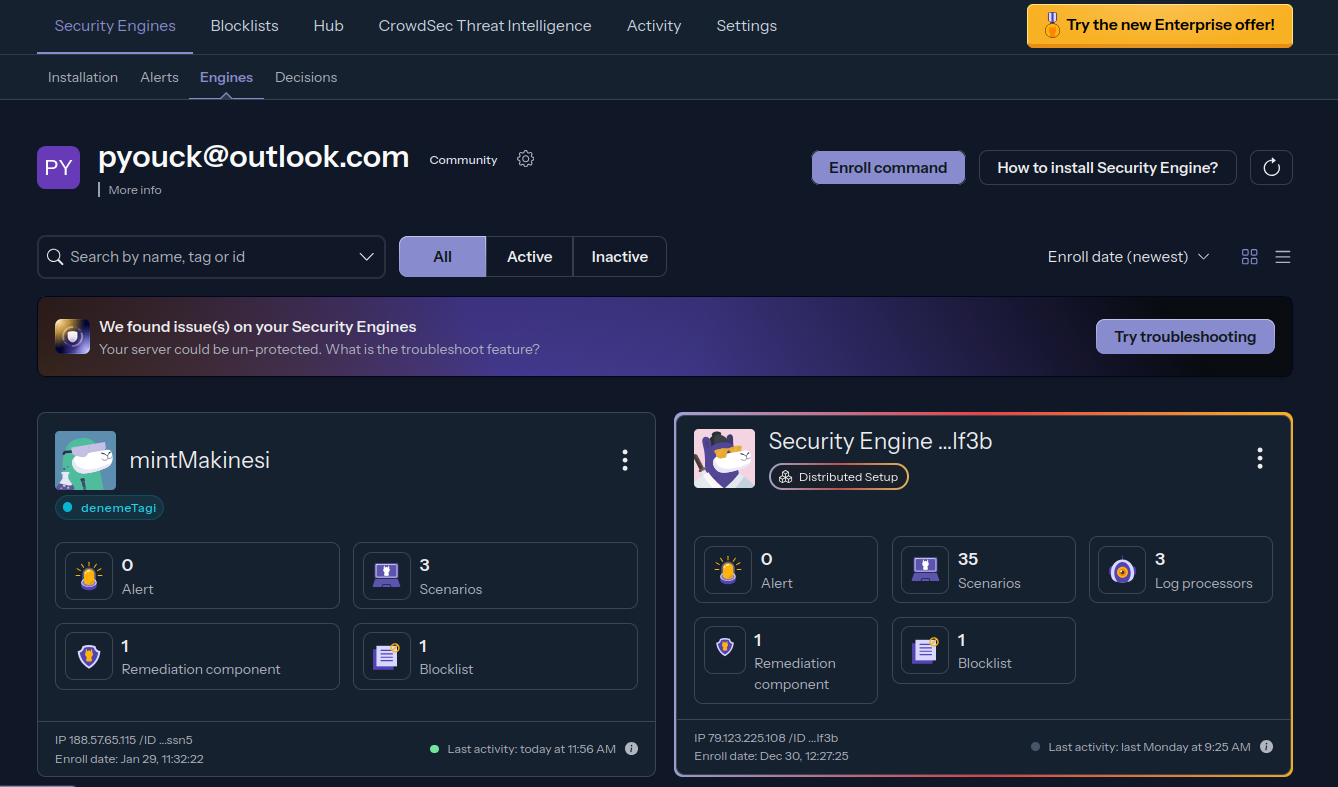
Task: Open the Blocklists top navigation tab
Action: pyautogui.click(x=244, y=26)
